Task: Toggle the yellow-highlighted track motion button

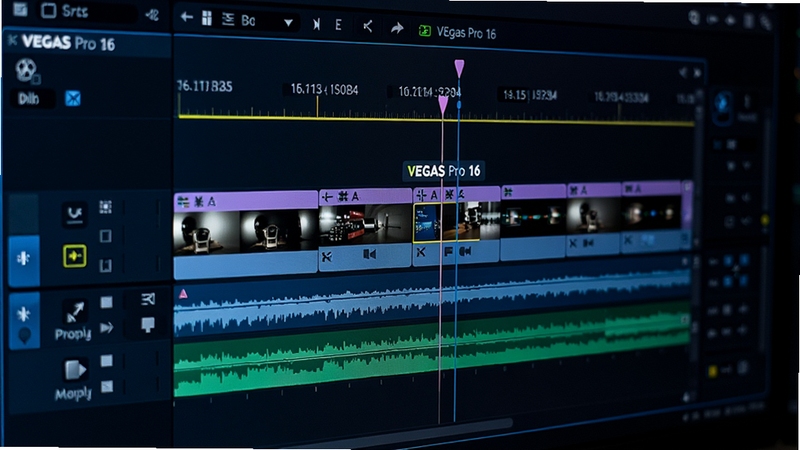Action: pos(74,257)
